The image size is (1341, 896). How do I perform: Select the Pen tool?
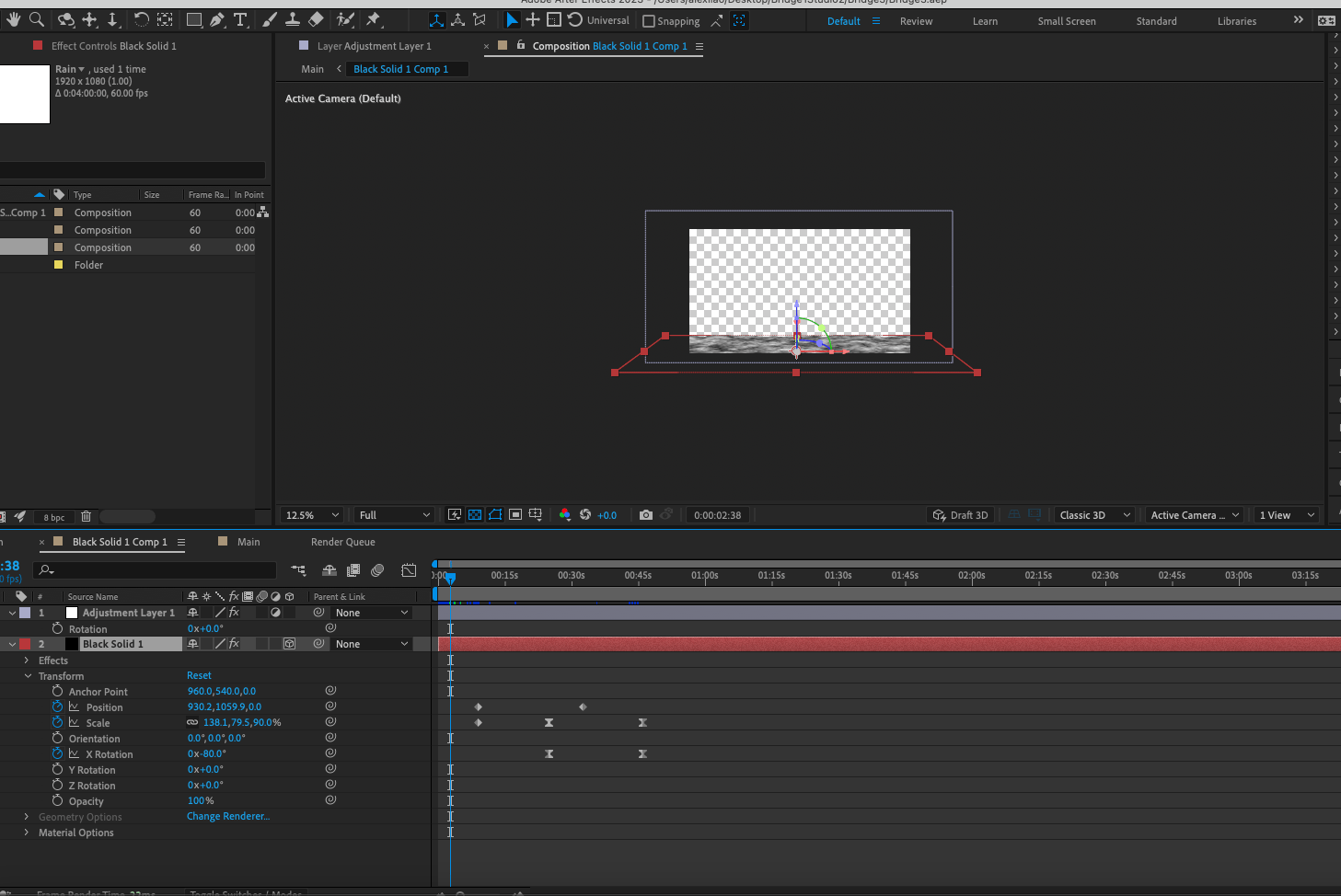[217, 19]
